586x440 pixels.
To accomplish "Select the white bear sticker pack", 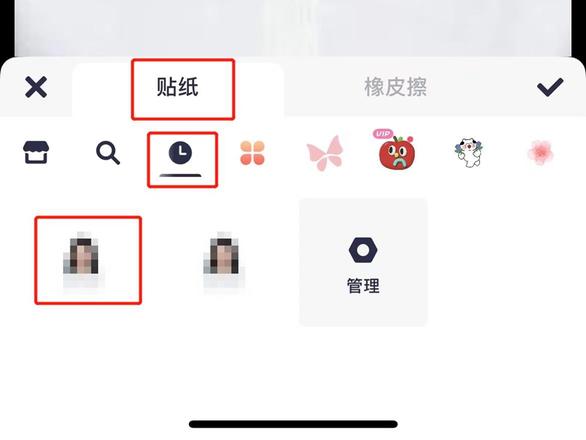I will (469, 152).
